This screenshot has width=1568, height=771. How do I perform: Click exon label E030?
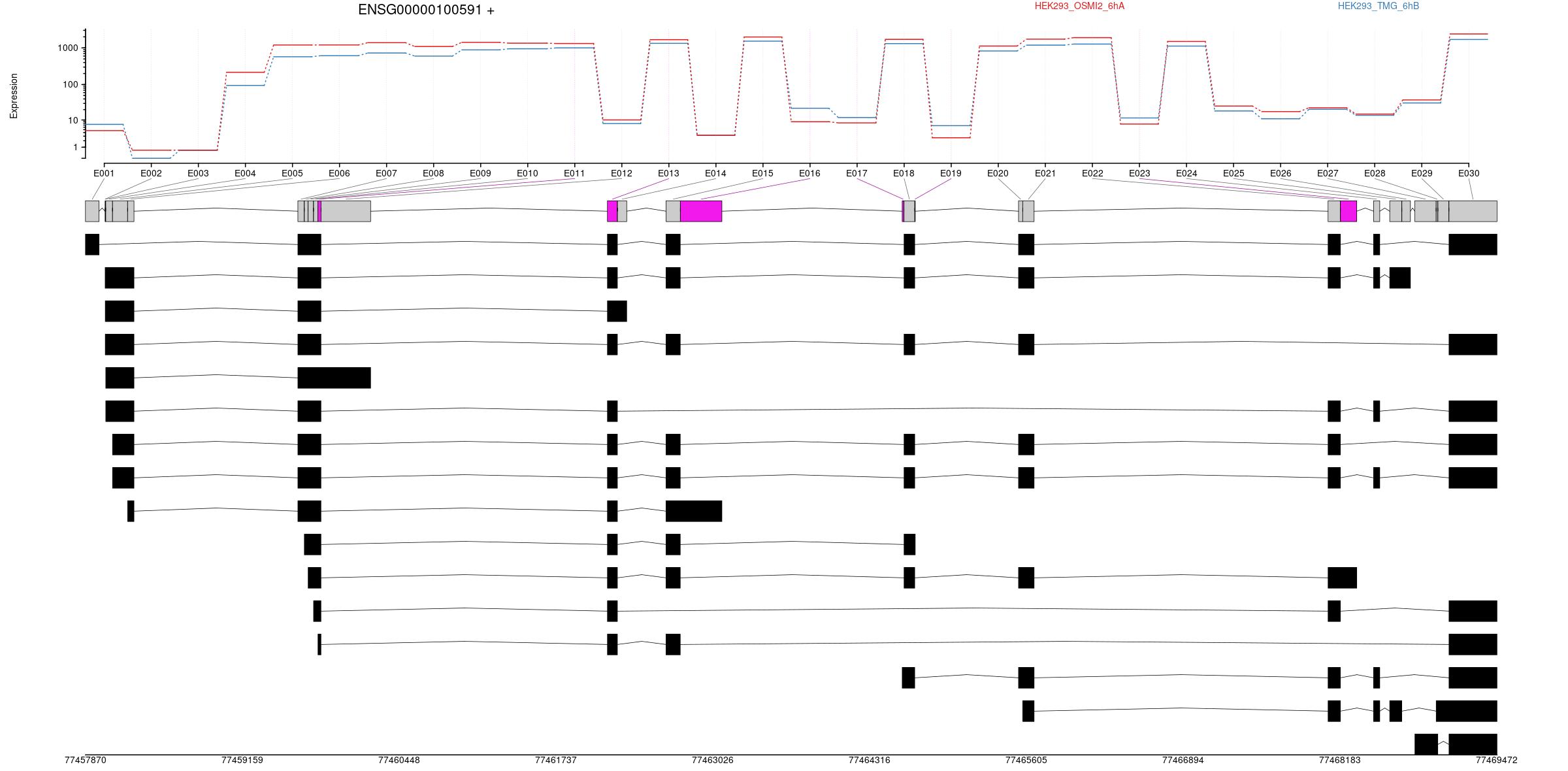(x=1469, y=173)
